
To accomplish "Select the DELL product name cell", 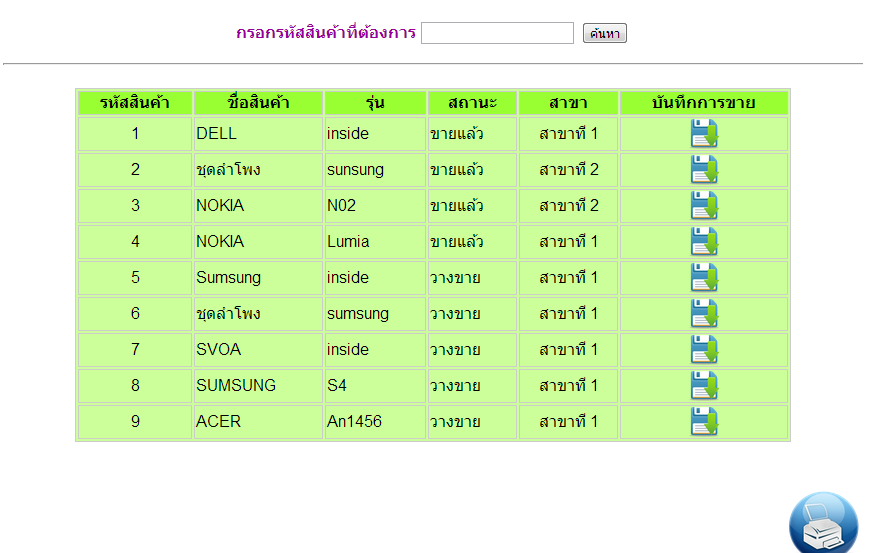I will (x=258, y=134).
